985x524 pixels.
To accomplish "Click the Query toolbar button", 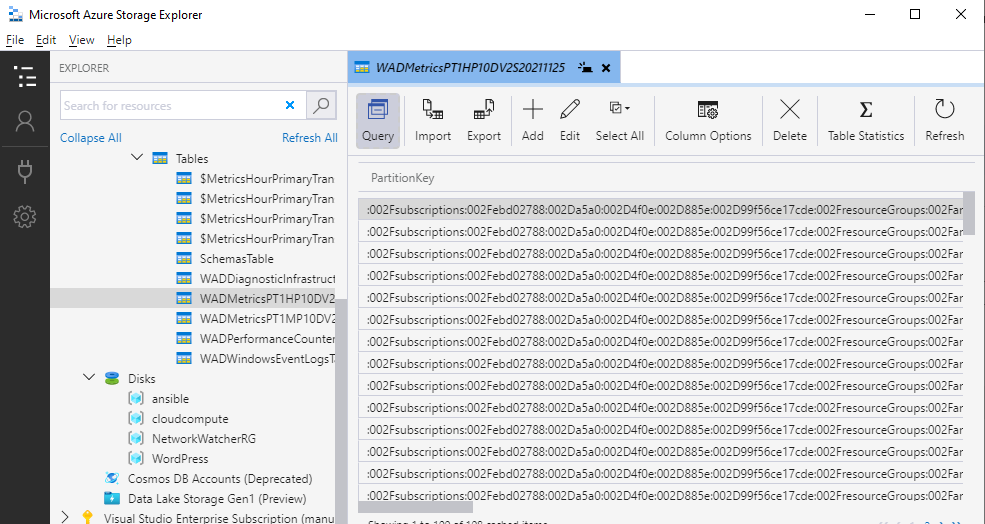I will [x=378, y=121].
